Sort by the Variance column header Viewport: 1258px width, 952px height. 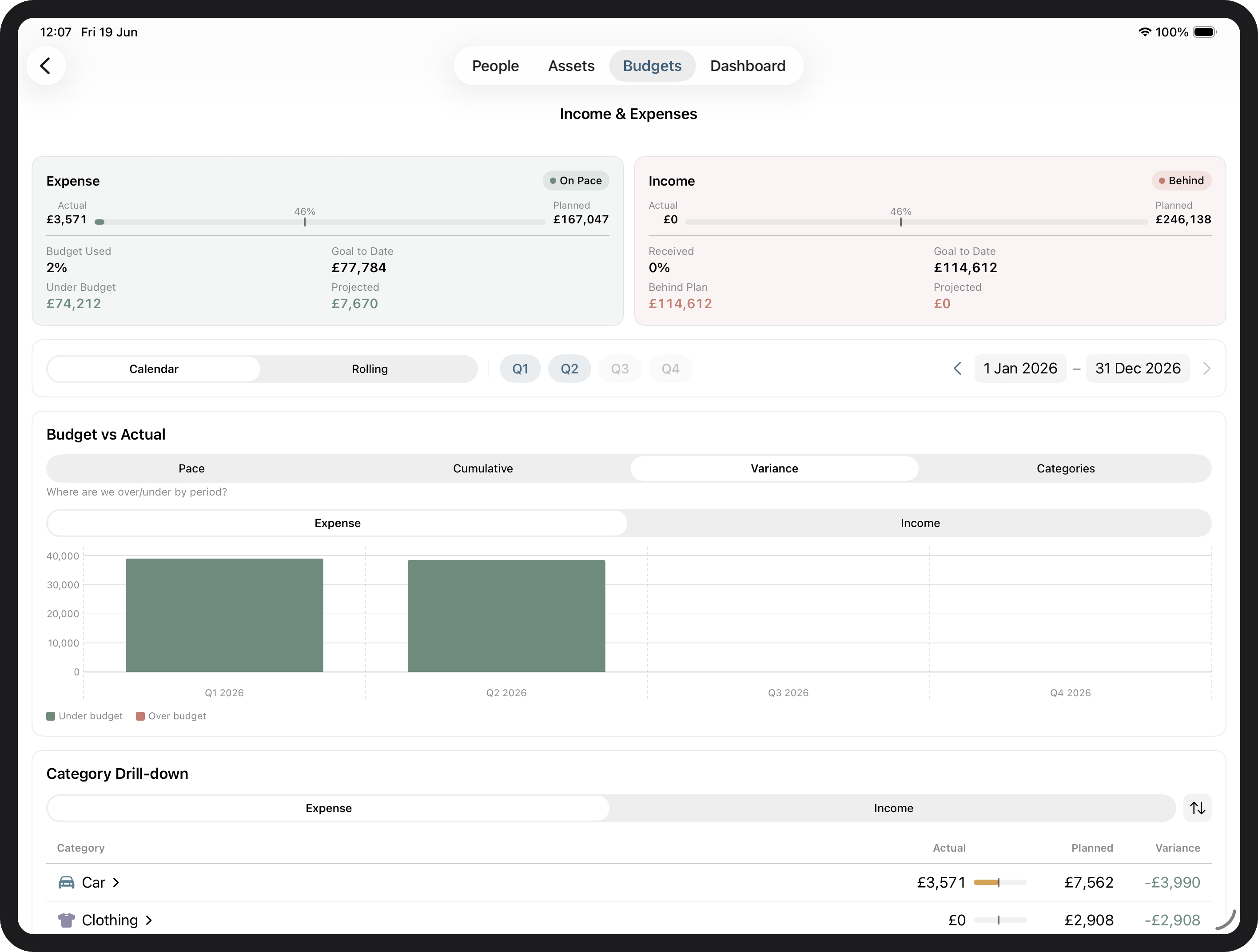pyautogui.click(x=1177, y=847)
